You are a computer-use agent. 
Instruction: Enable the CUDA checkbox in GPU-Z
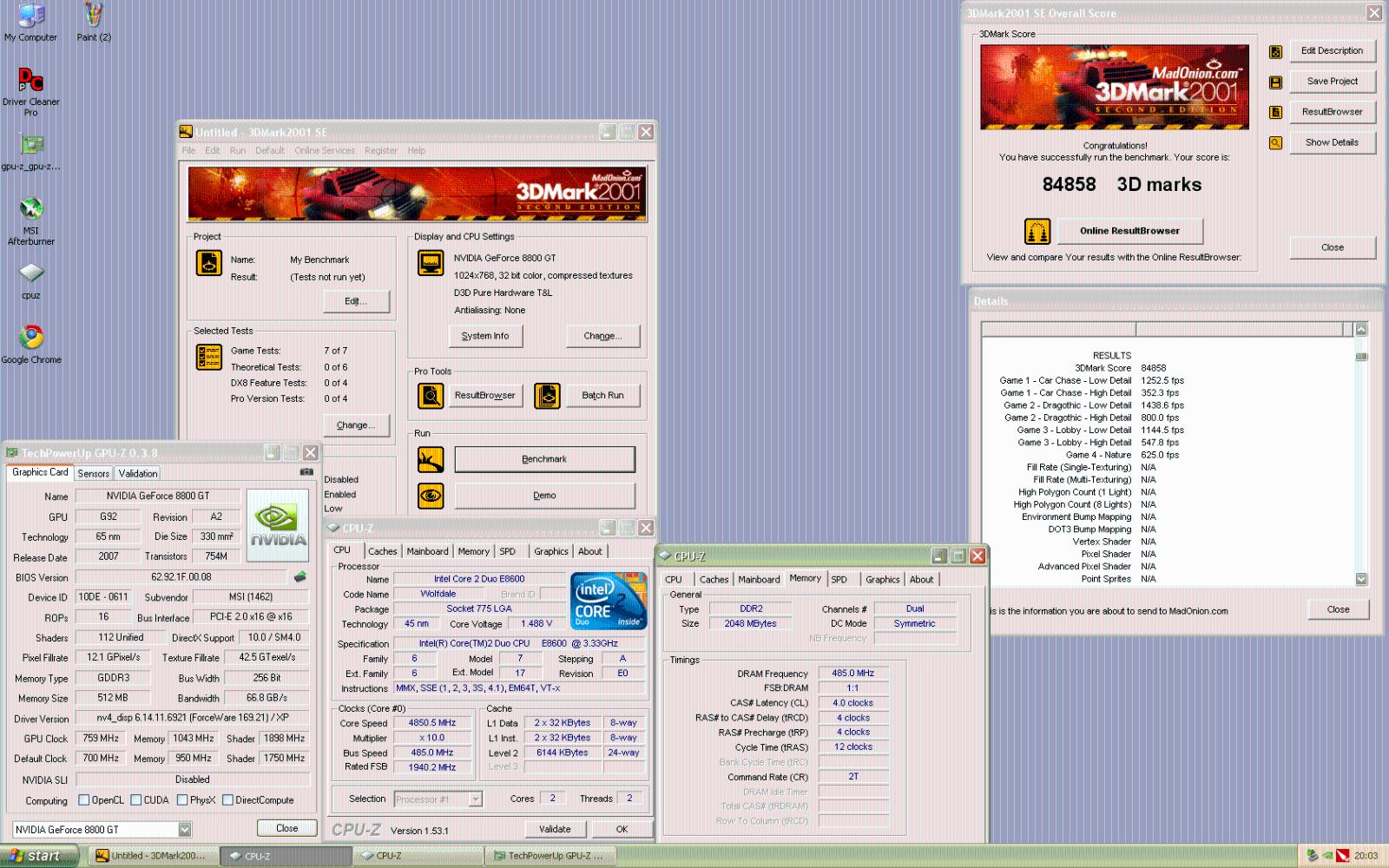135,799
